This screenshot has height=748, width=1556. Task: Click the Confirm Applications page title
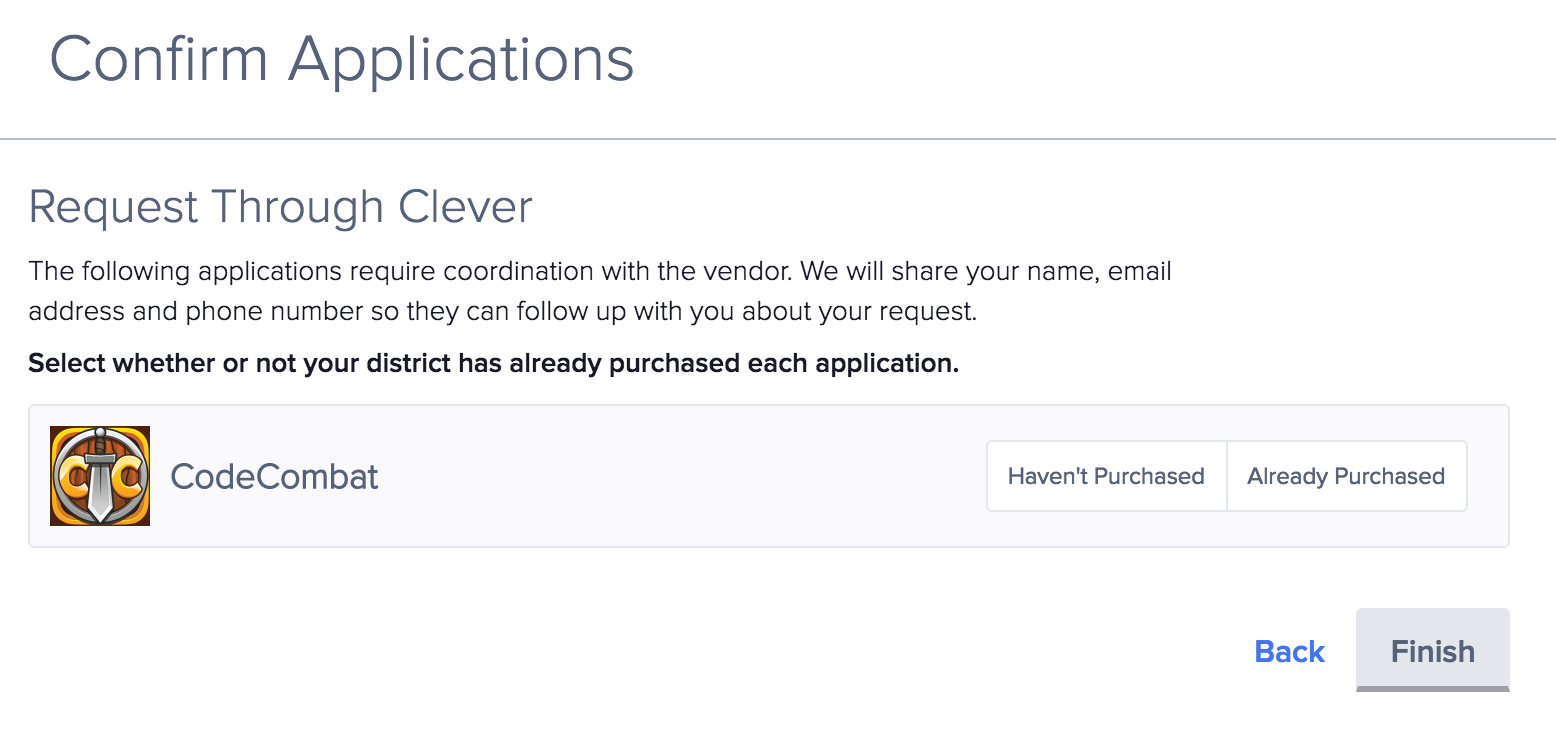[x=342, y=59]
